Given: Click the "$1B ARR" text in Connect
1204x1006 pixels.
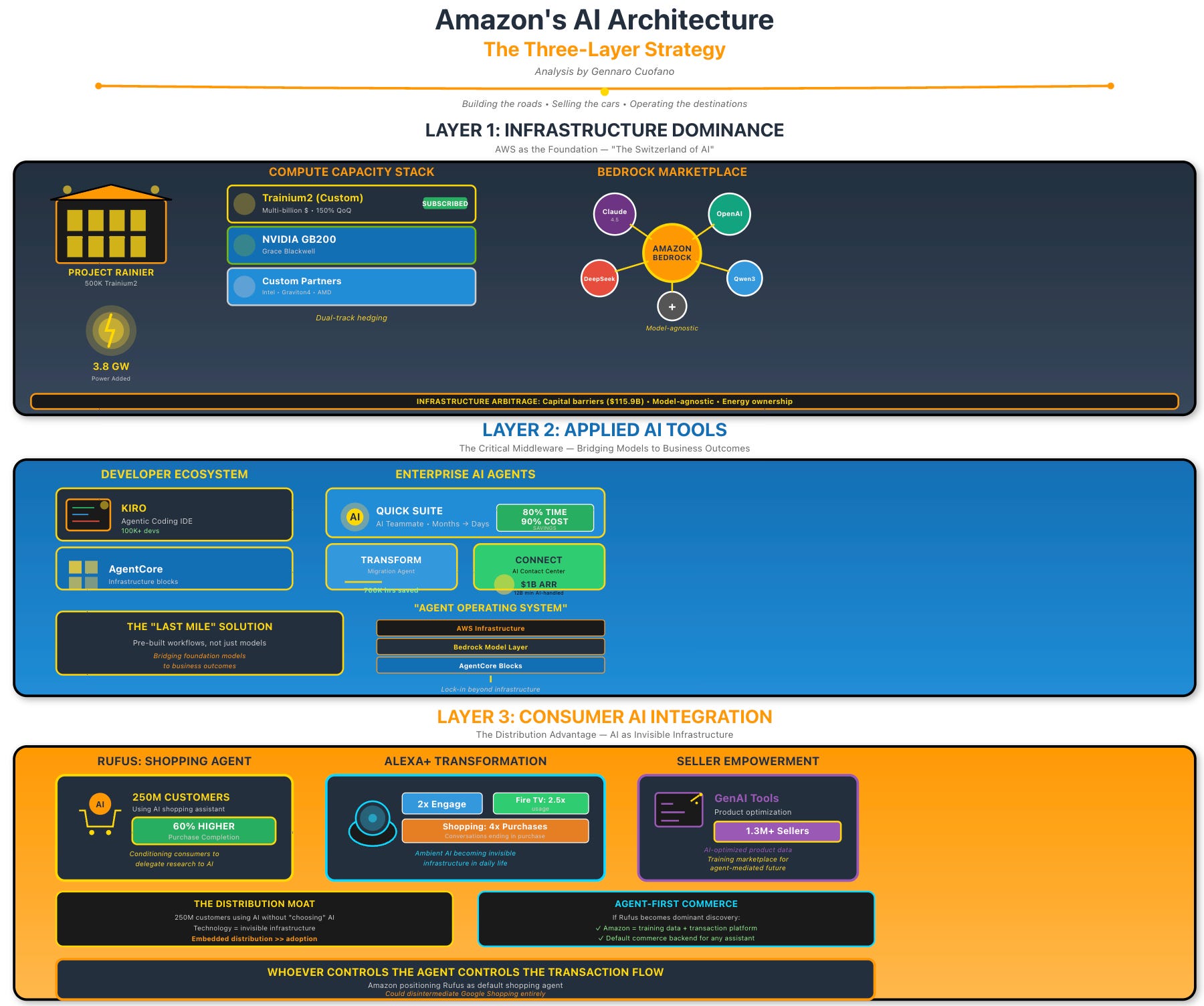Looking at the screenshot, I should tap(538, 584).
